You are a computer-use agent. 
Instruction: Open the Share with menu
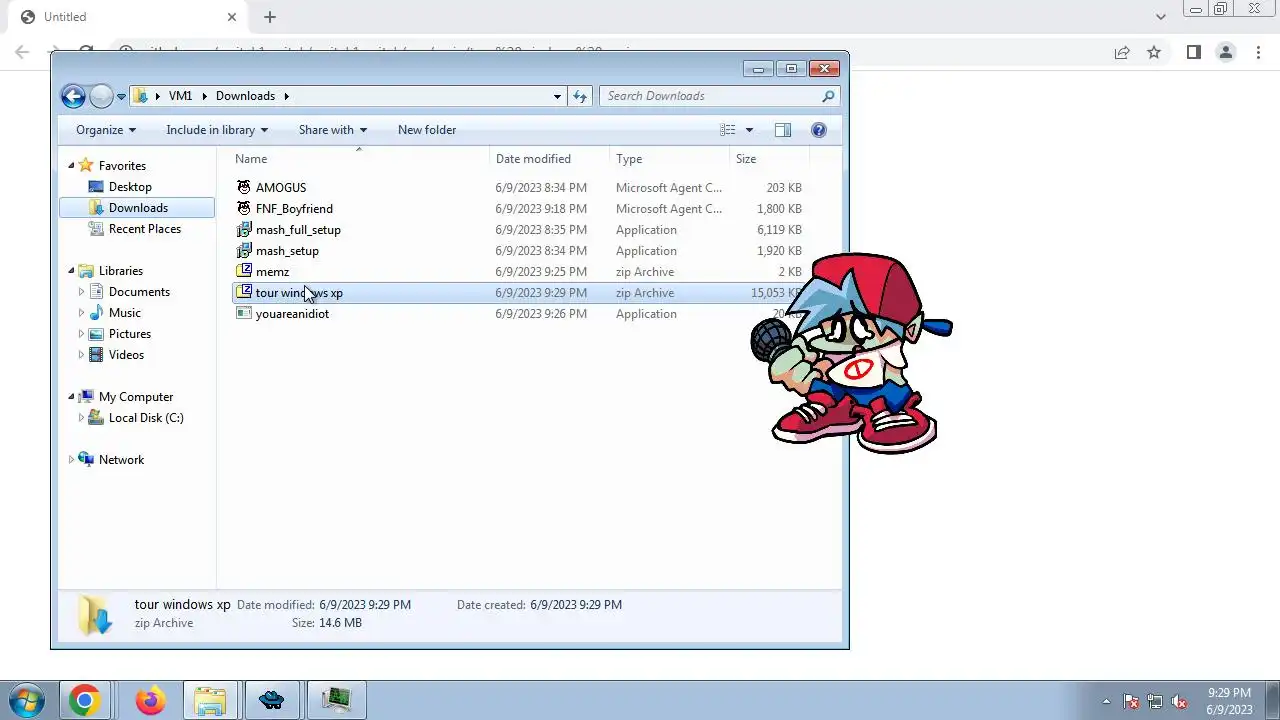[x=333, y=130]
